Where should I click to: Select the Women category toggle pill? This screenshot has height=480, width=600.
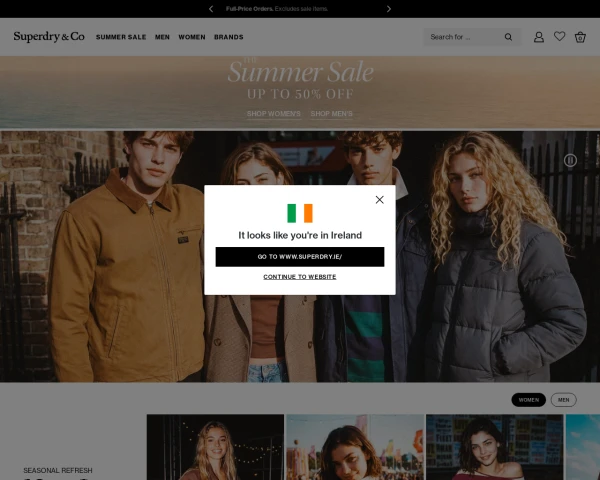click(528, 400)
